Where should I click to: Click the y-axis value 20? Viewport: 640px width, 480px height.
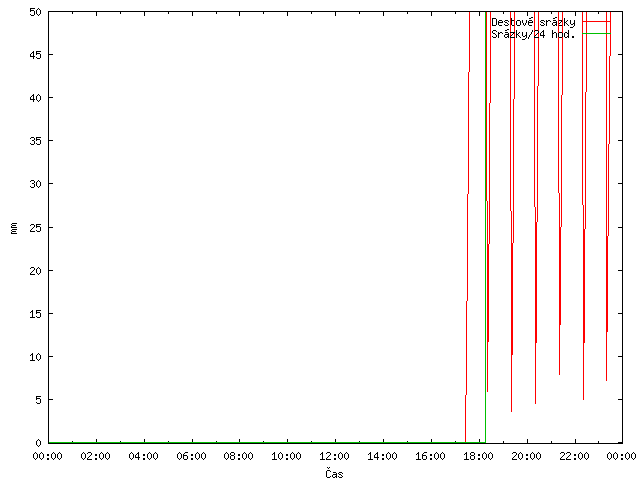click(36, 271)
